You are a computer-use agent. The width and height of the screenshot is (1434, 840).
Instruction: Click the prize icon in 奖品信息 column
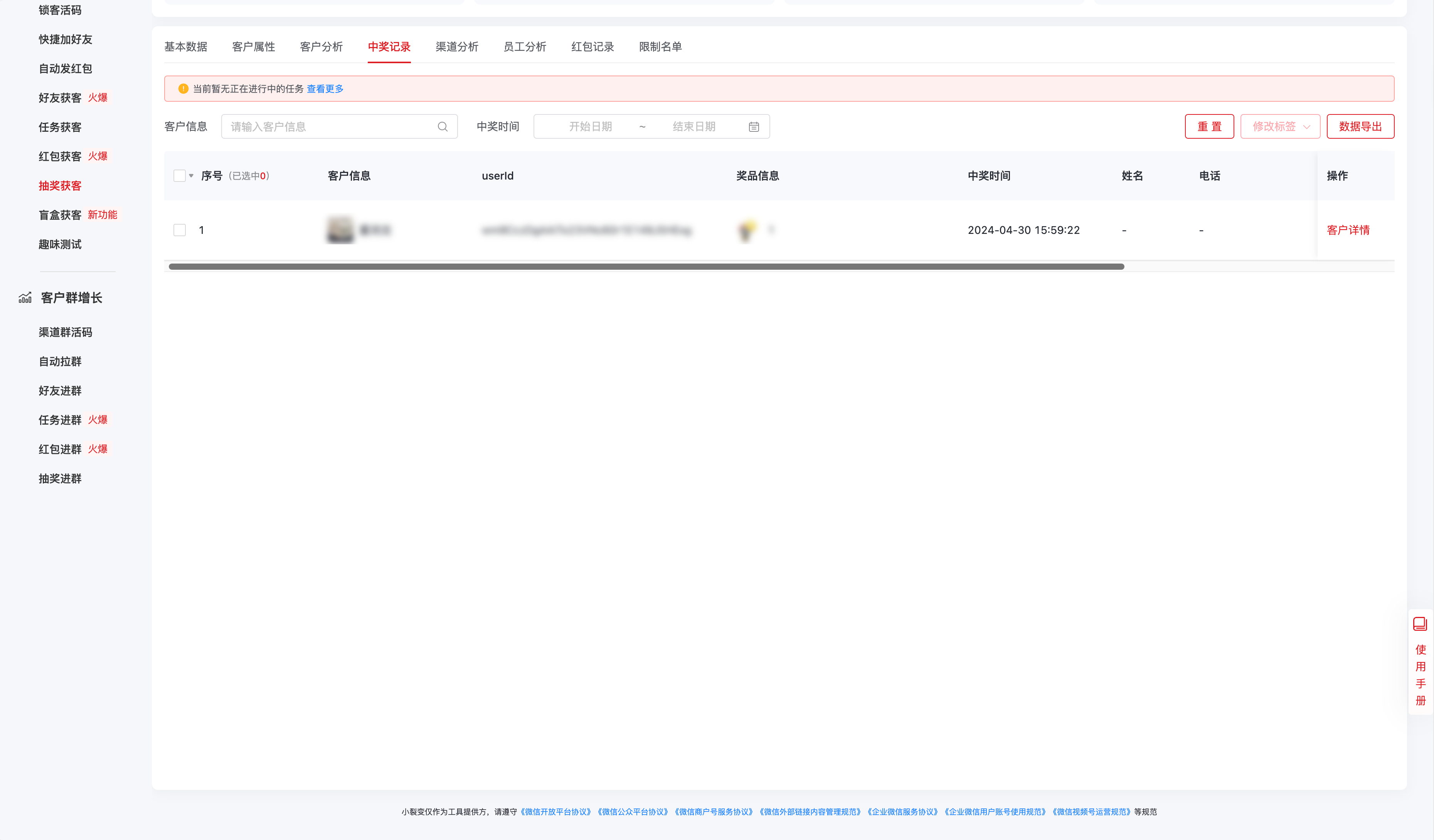tap(747, 230)
